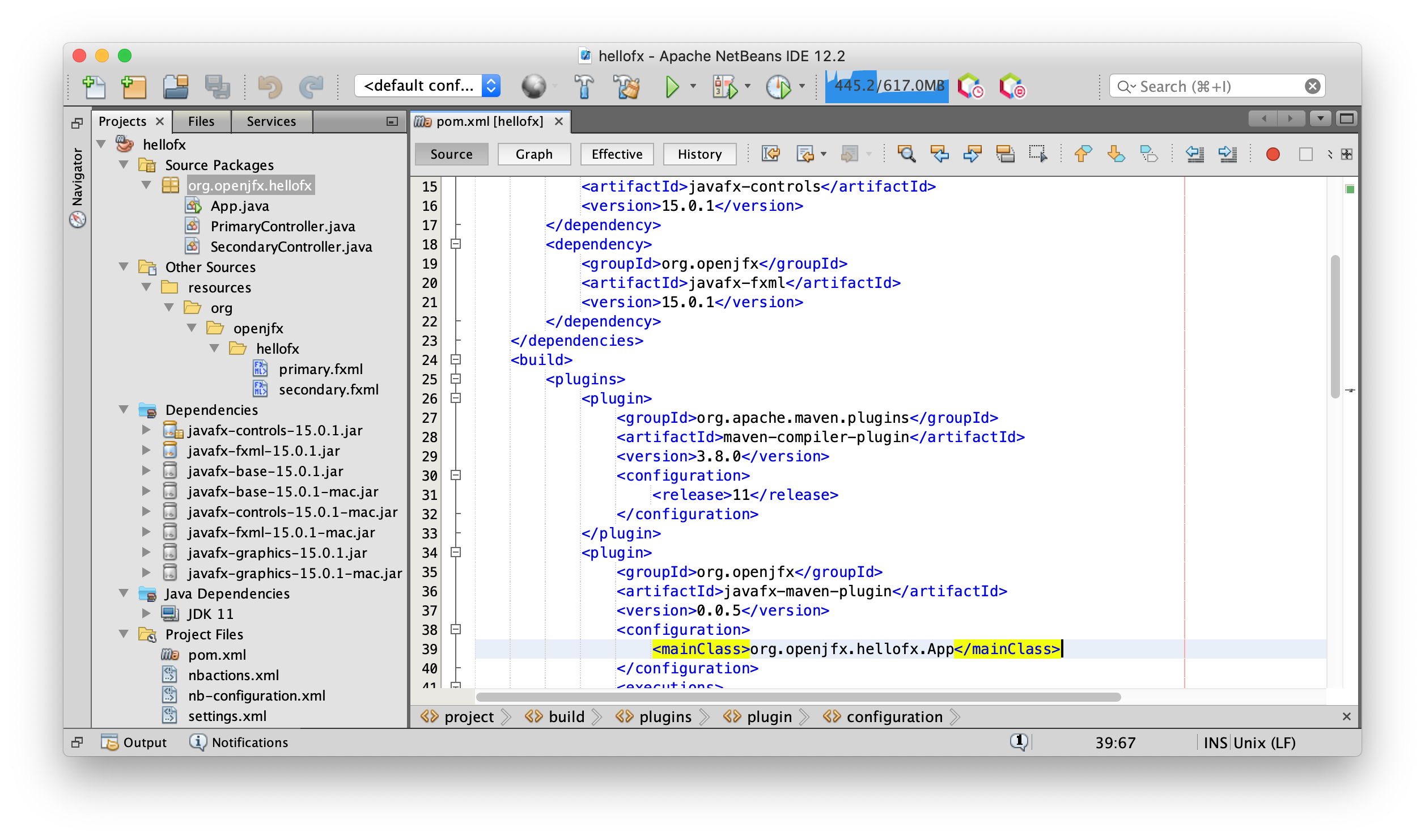Click the Notifications status button

tap(239, 743)
